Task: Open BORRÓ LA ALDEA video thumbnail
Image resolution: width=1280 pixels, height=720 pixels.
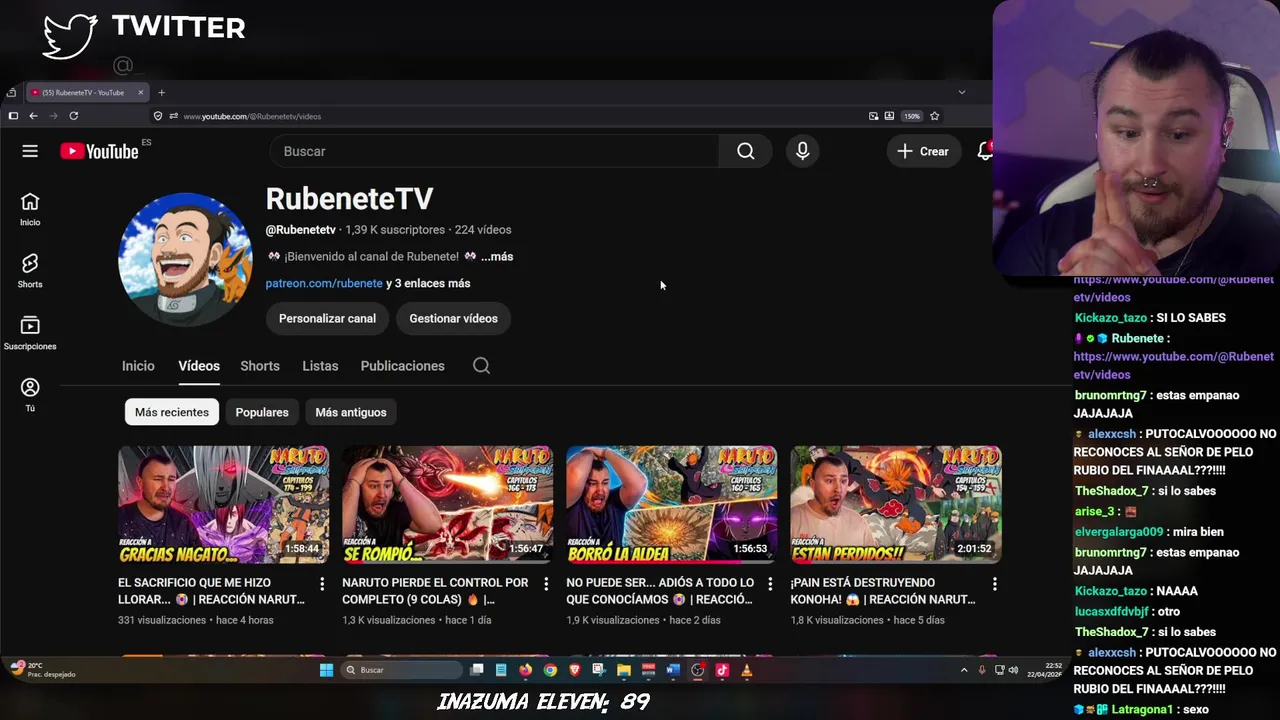Action: coord(671,505)
